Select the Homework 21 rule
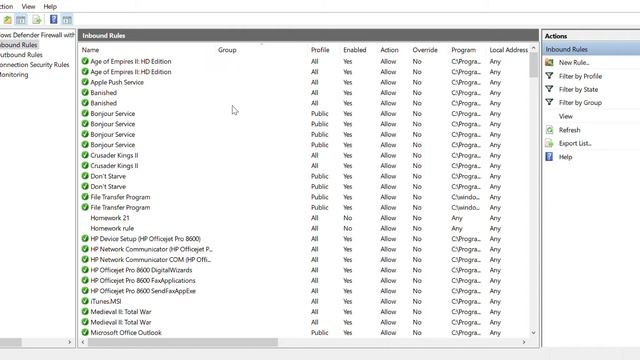640x360 pixels. [x=110, y=218]
